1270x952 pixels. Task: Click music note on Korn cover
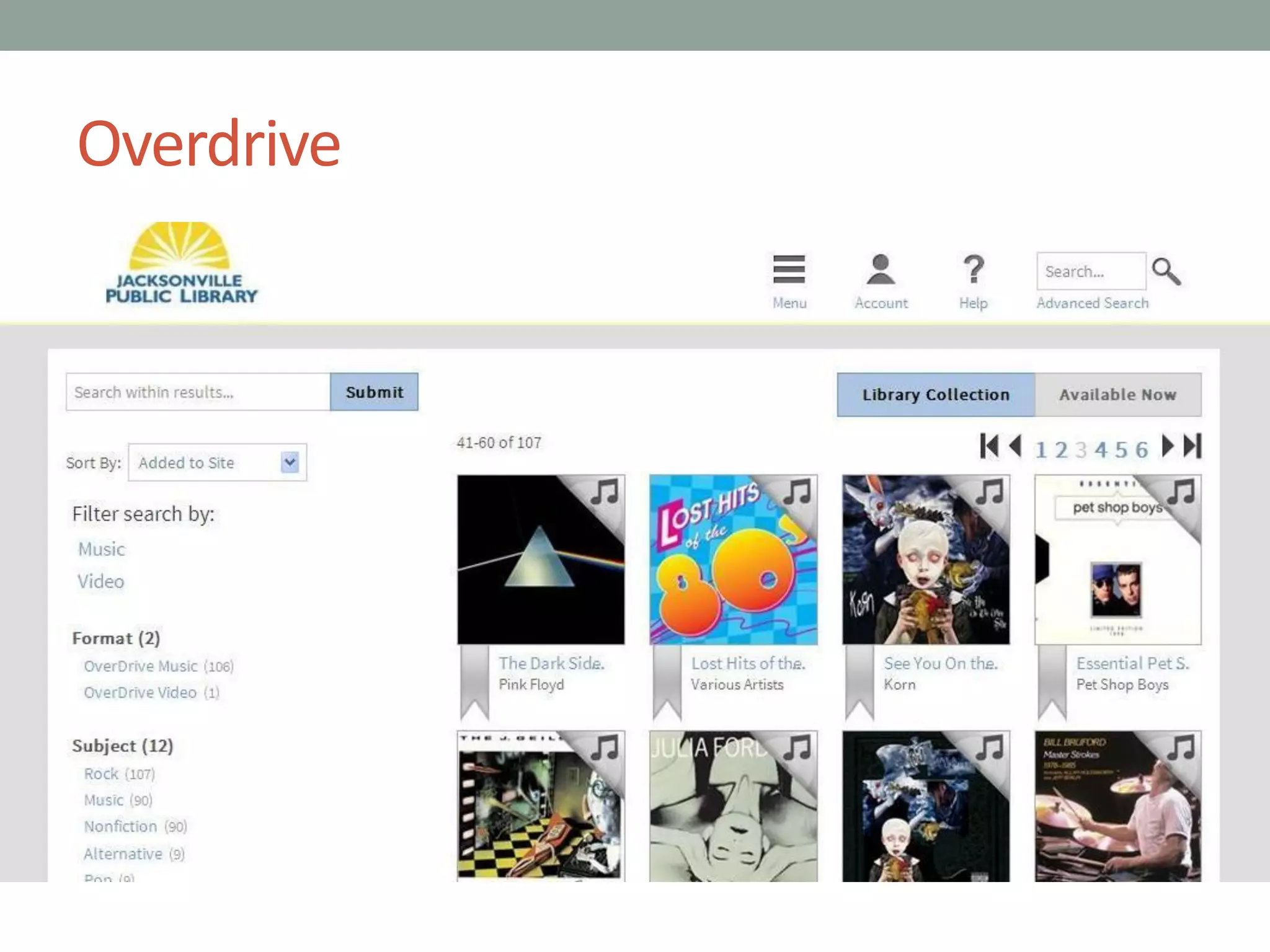(x=990, y=493)
